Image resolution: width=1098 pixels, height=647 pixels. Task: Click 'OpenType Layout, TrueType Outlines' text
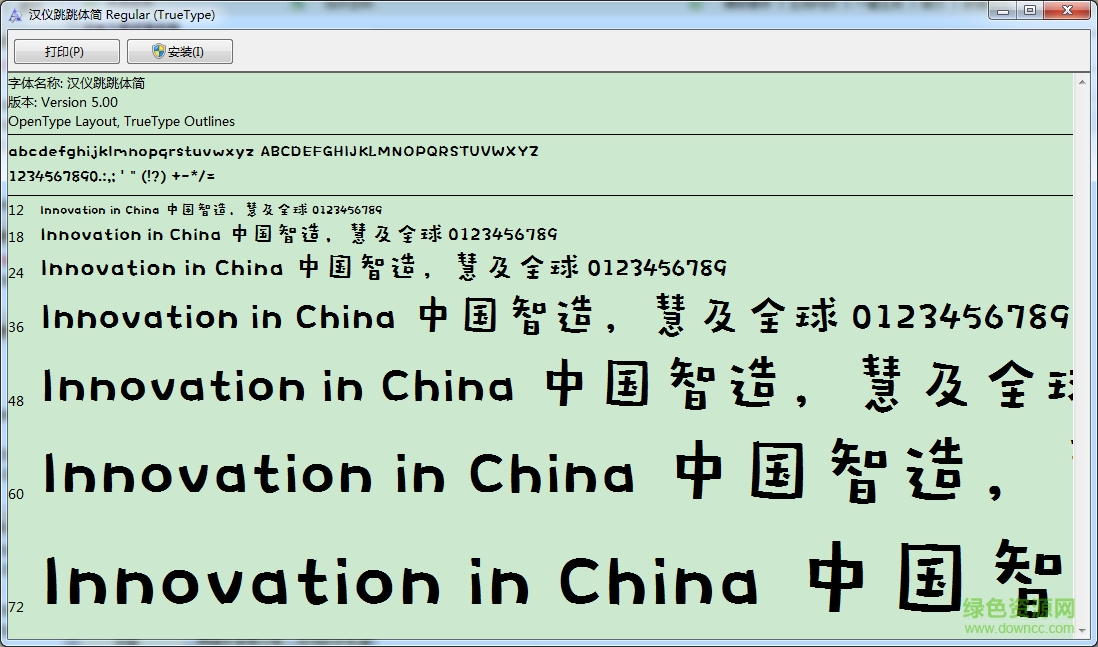(x=122, y=121)
